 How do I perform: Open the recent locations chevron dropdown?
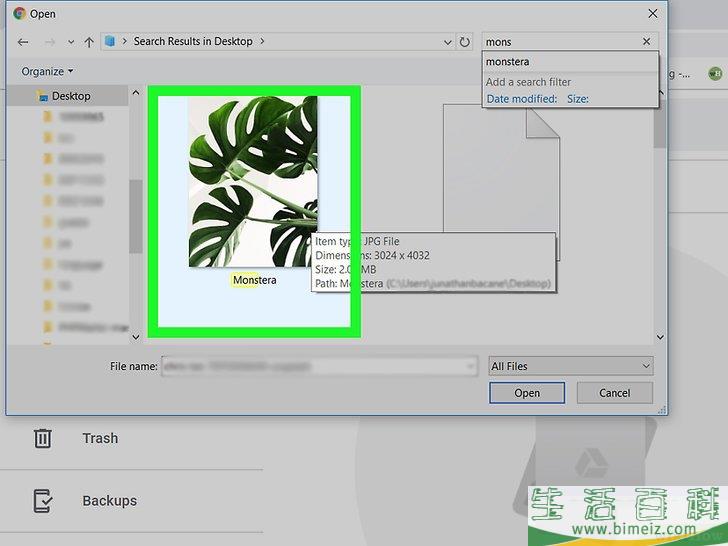71,42
